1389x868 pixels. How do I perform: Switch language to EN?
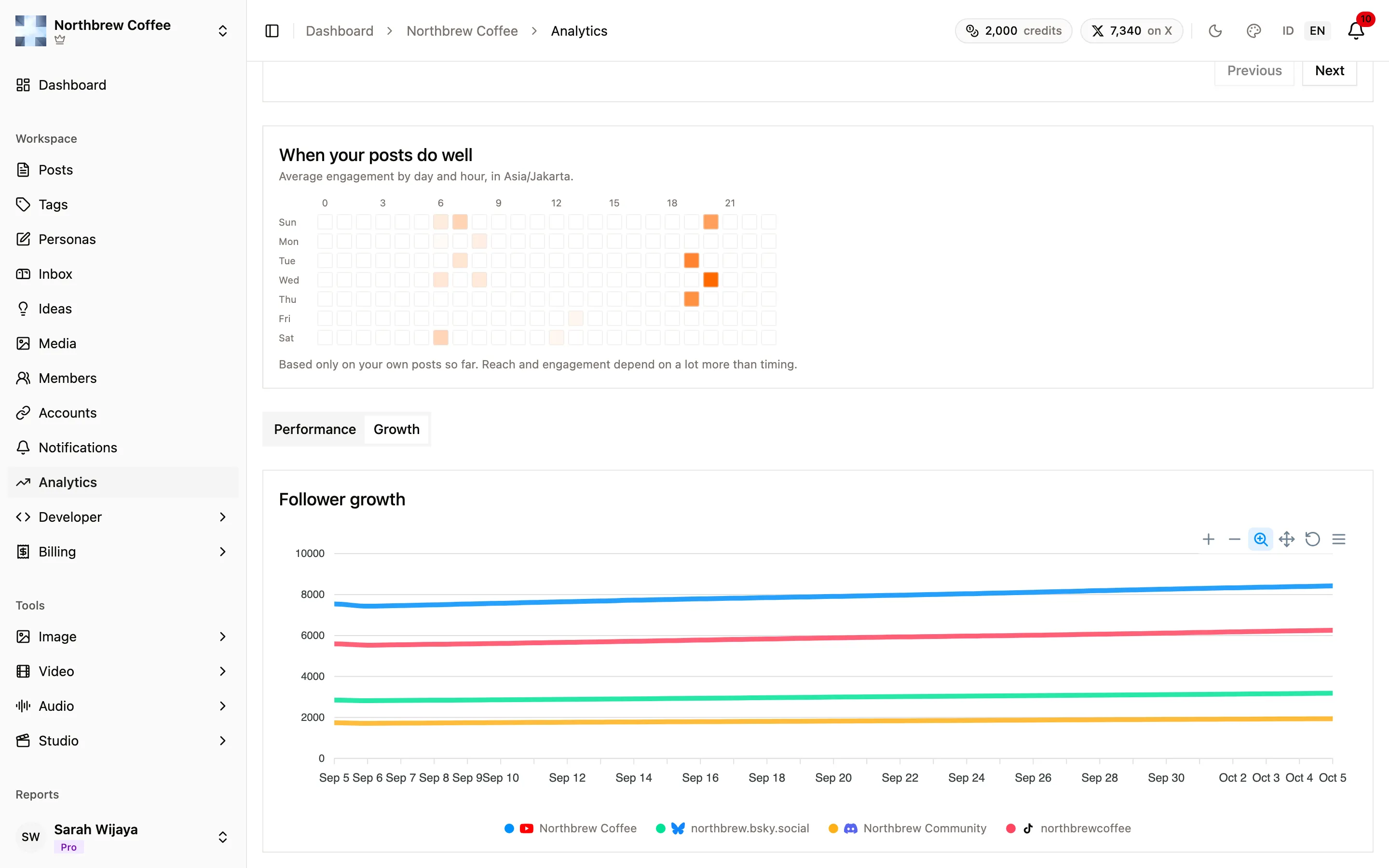pos(1317,31)
